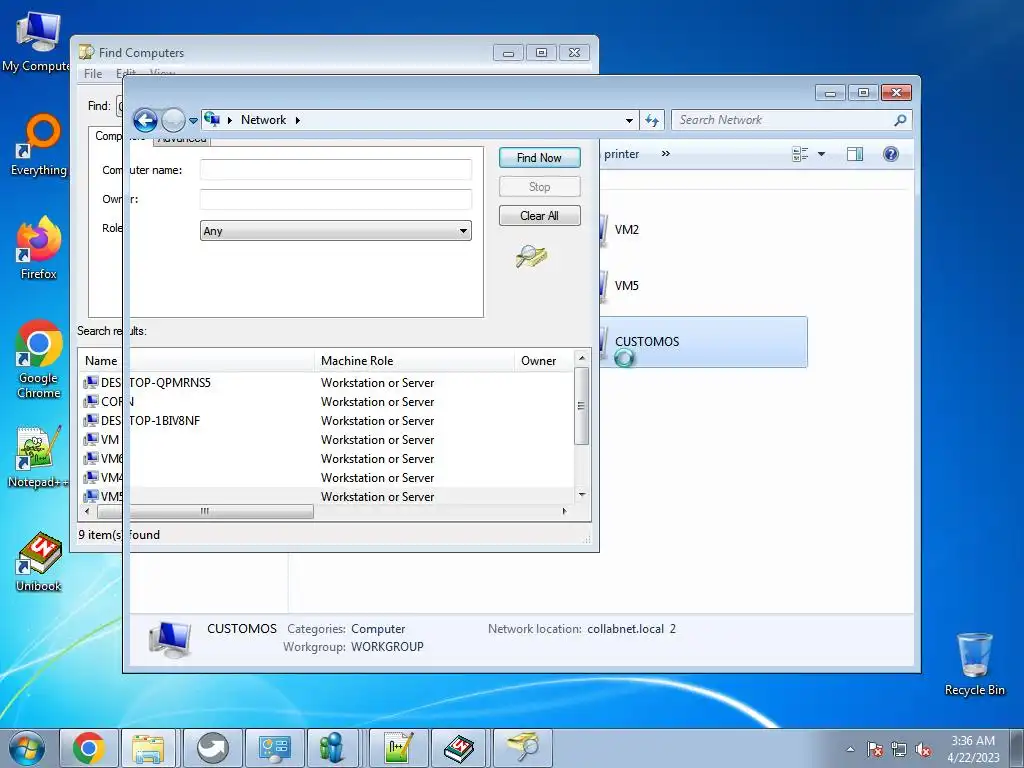Switch to Notepad++ in the taskbar
Image resolution: width=1024 pixels, height=768 pixels.
[x=398, y=748]
